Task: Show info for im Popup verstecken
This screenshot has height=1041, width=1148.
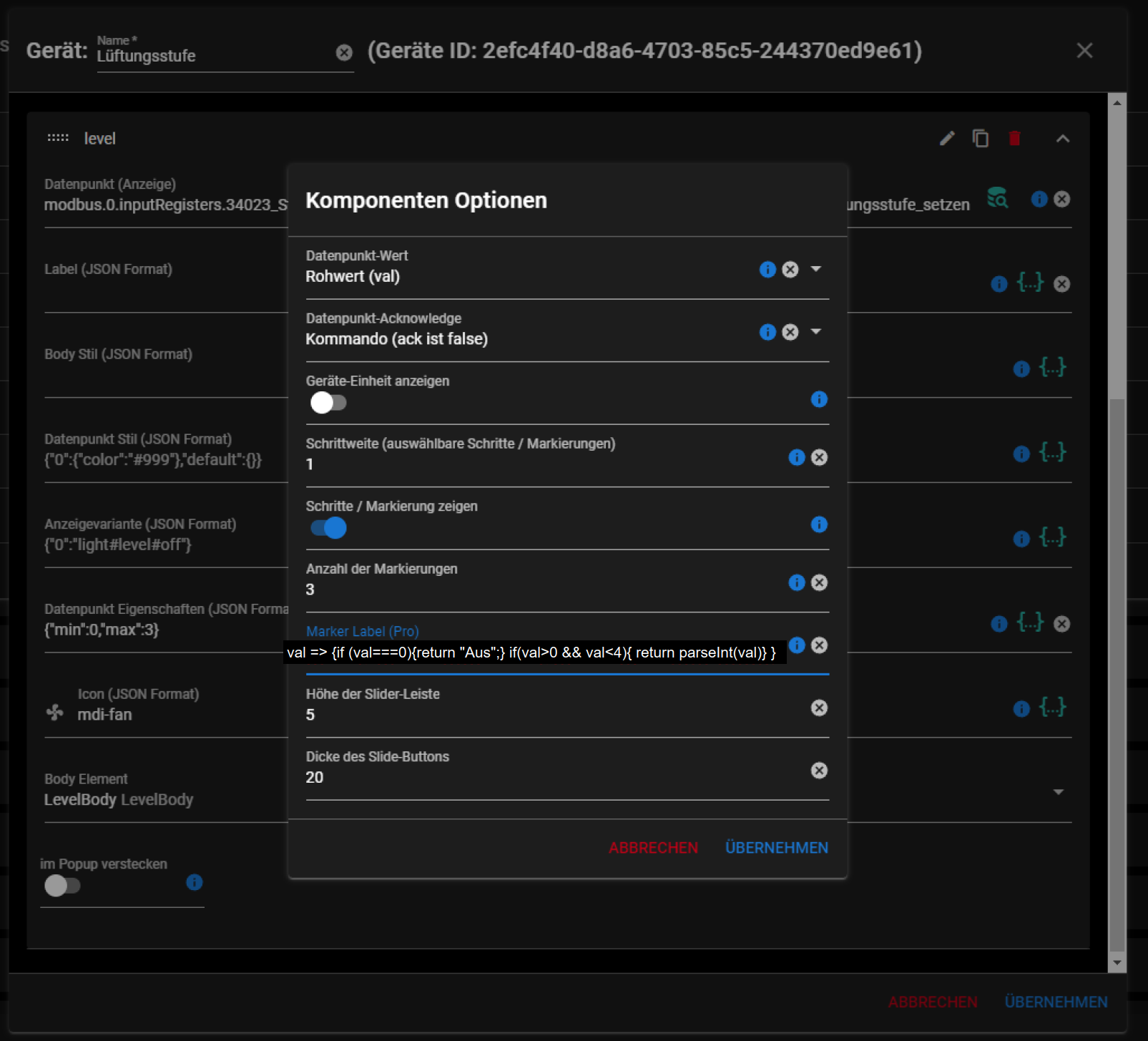Action: coord(195,882)
